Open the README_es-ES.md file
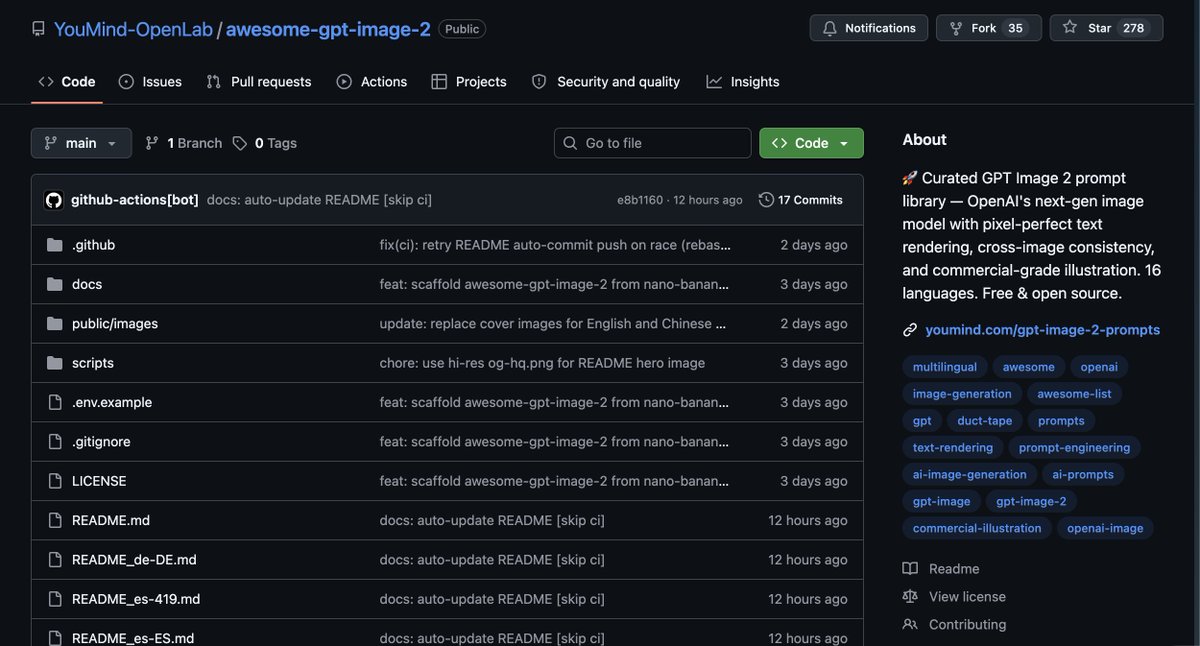1200x646 pixels. [x=133, y=638]
